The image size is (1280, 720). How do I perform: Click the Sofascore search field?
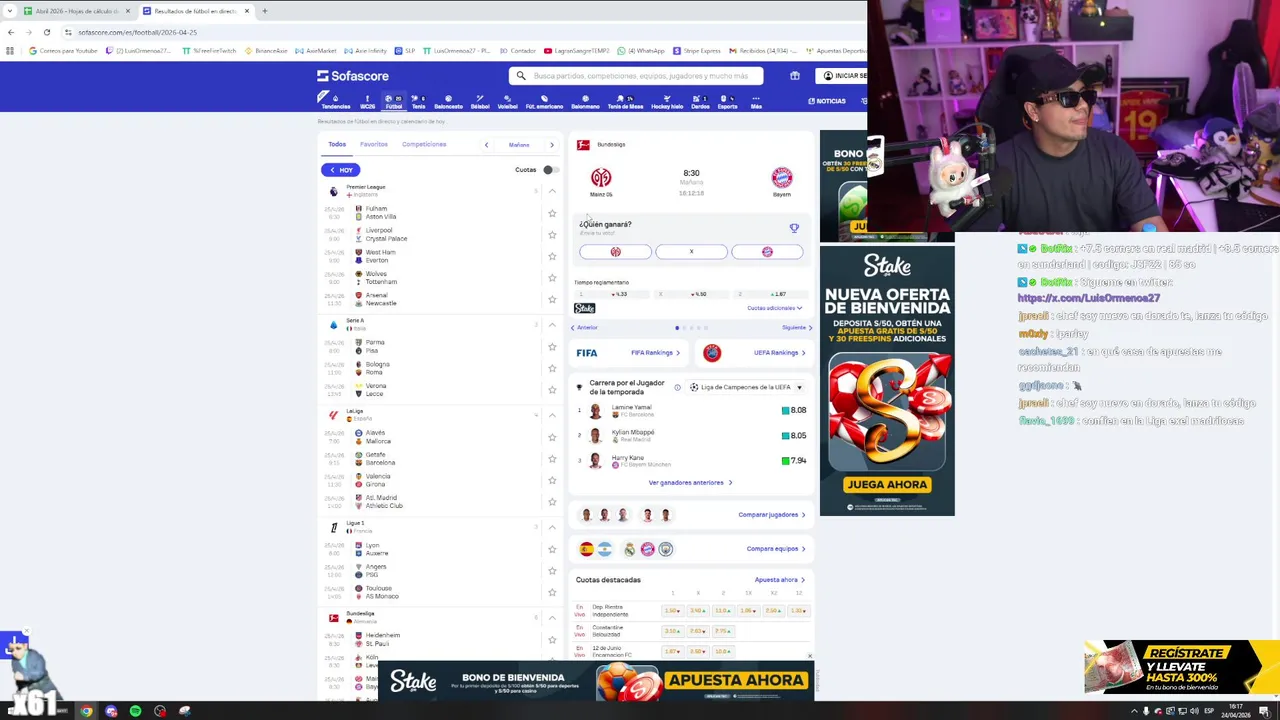pyautogui.click(x=636, y=76)
